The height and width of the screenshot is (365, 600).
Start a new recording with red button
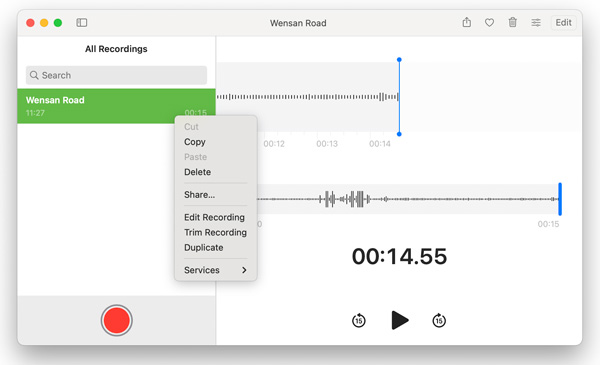(117, 320)
